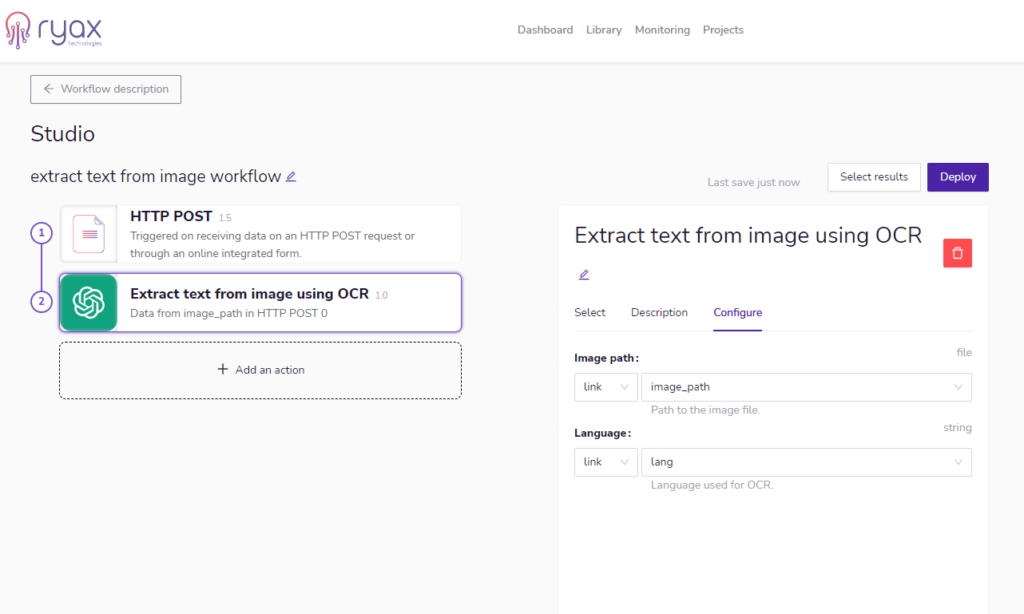The height and width of the screenshot is (614, 1024).
Task: Switch to the Description tab
Action: pyautogui.click(x=659, y=312)
